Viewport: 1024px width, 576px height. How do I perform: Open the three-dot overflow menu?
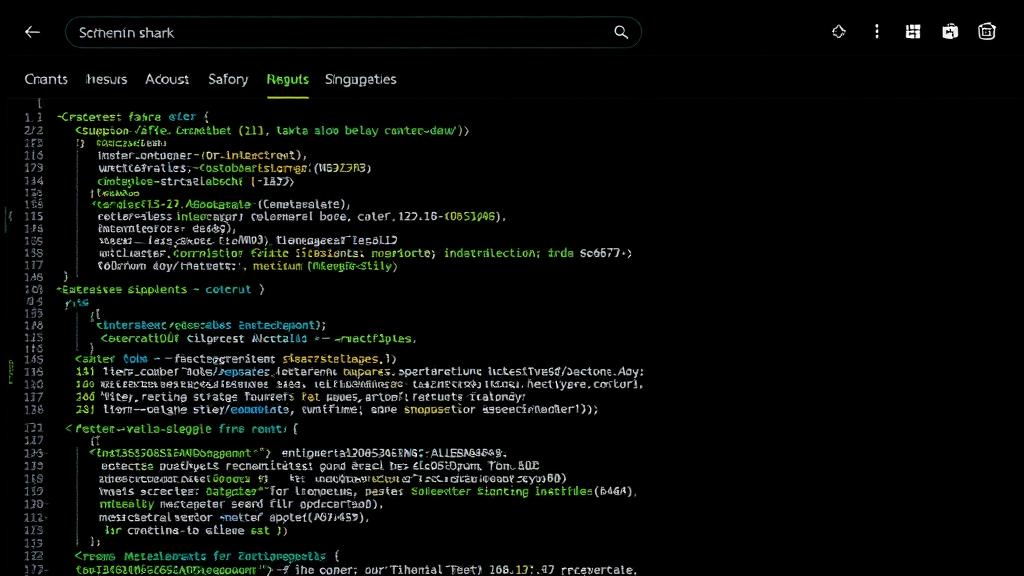(x=876, y=31)
